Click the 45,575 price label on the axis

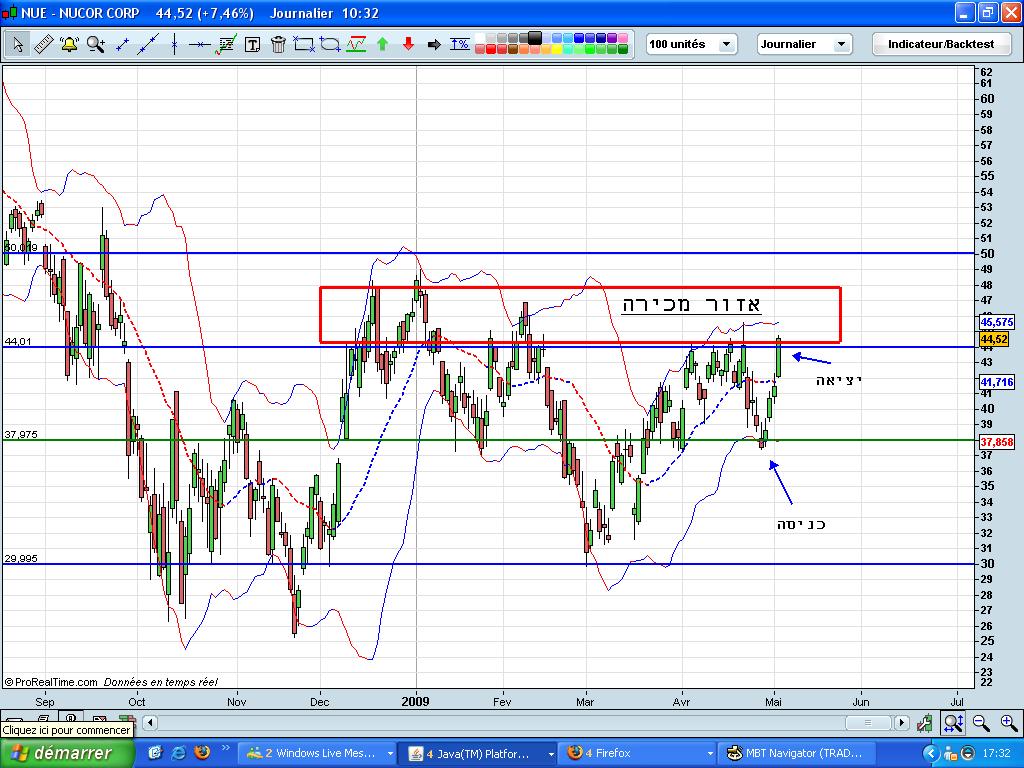coord(997,322)
